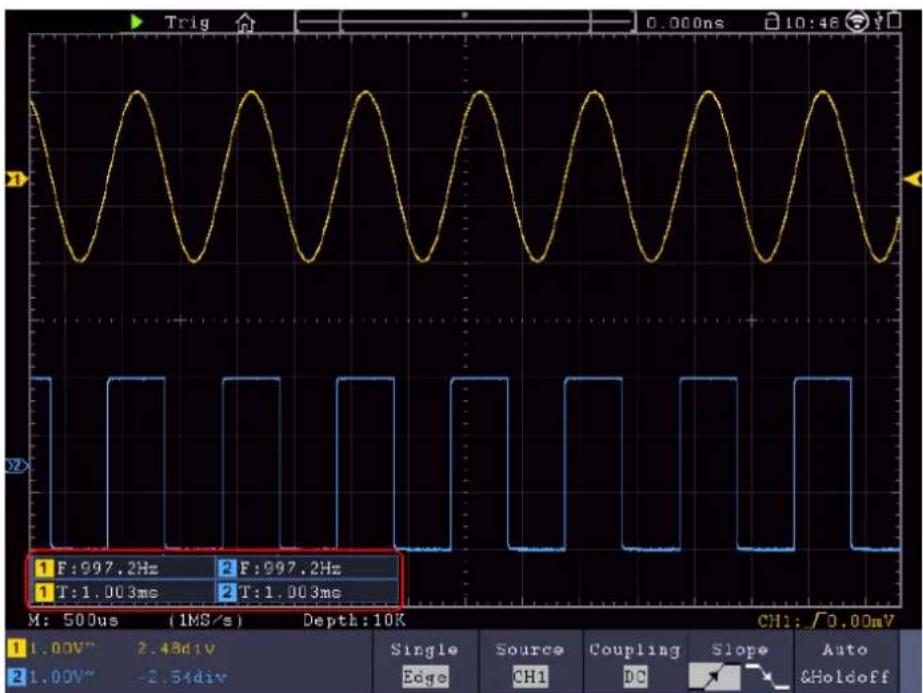
Task: Open the Single Edge trigger menu
Action: [x=425, y=662]
